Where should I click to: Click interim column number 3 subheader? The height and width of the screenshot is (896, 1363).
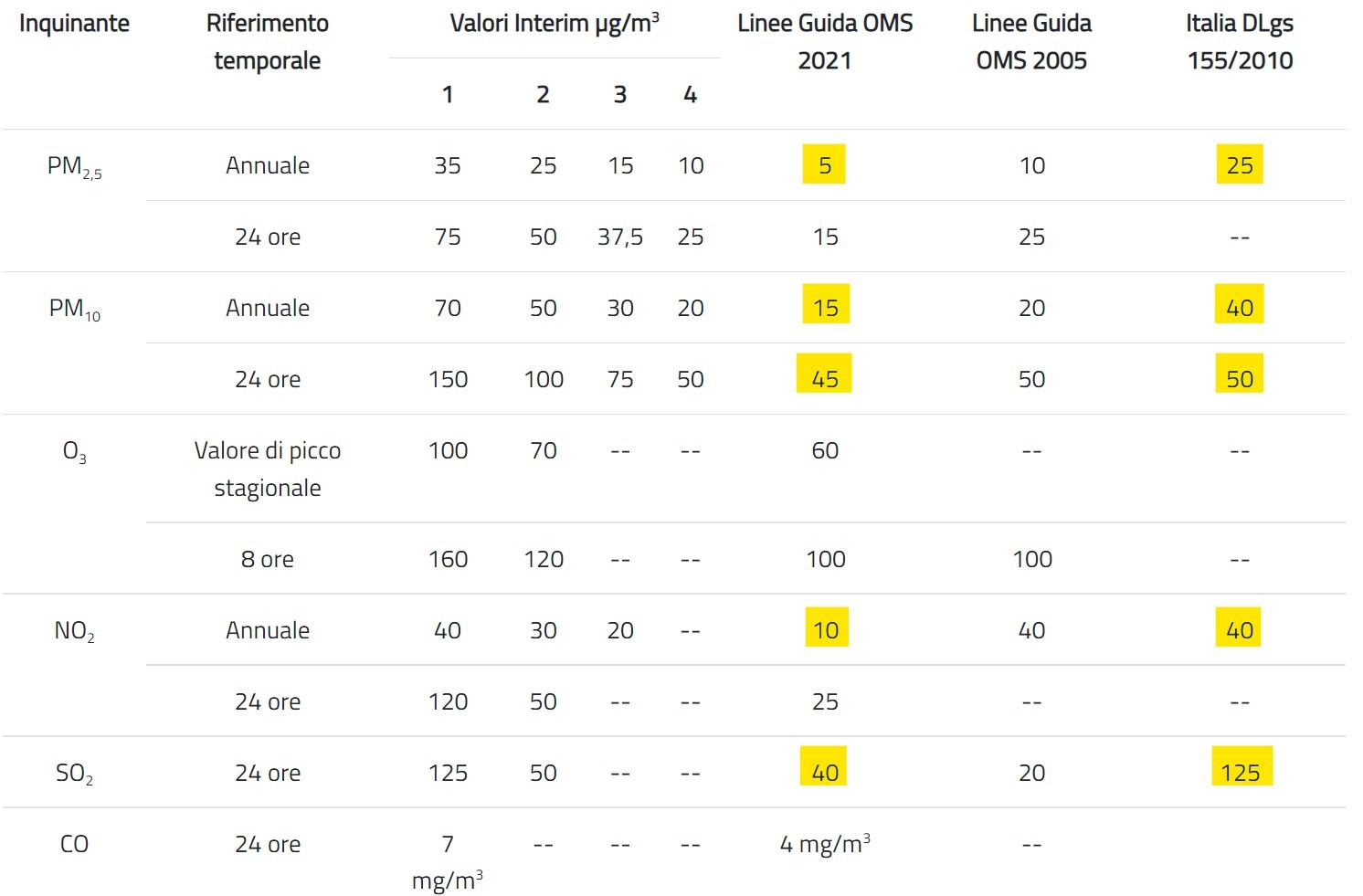click(x=620, y=94)
